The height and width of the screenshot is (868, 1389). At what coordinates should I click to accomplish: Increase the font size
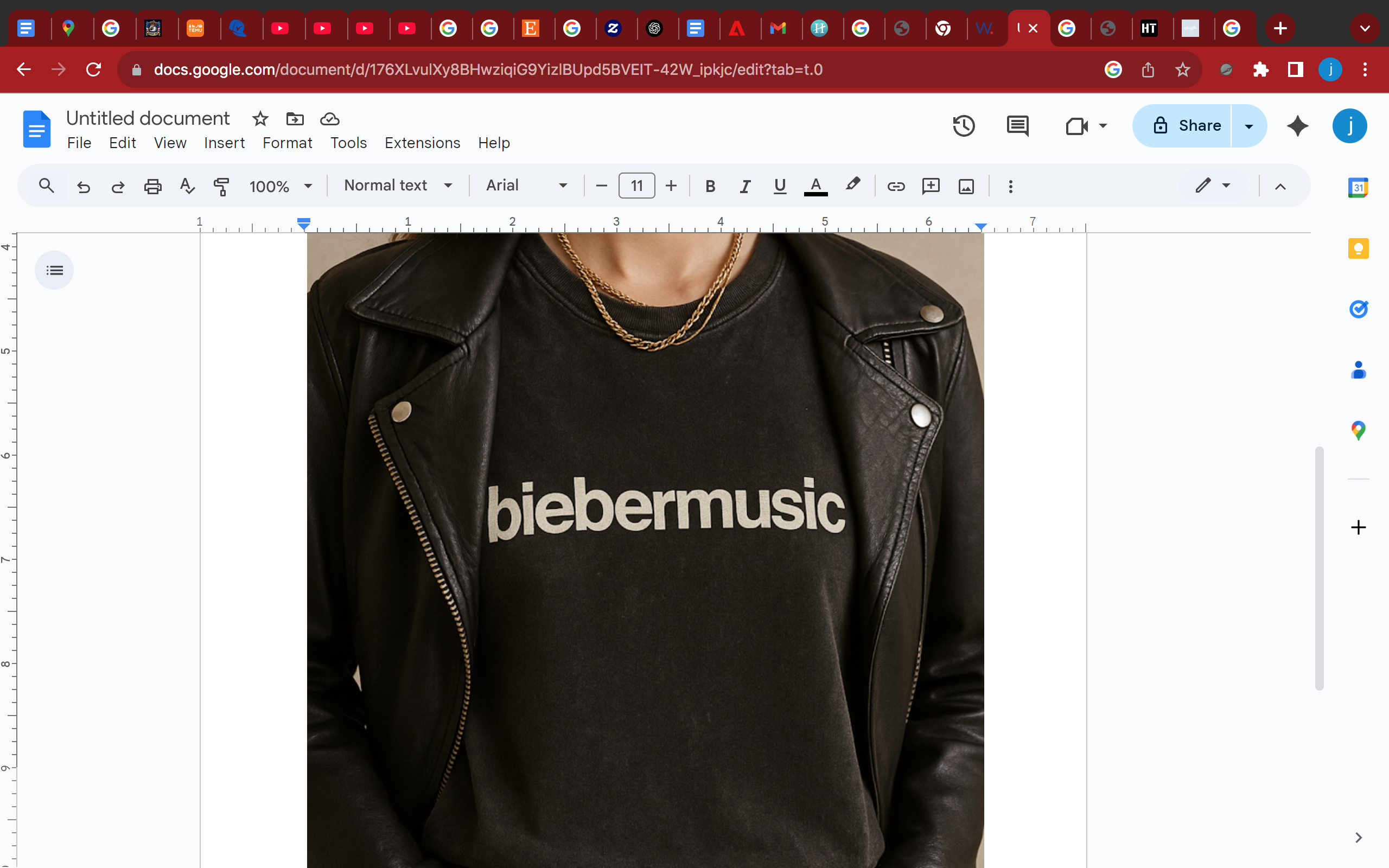[671, 186]
